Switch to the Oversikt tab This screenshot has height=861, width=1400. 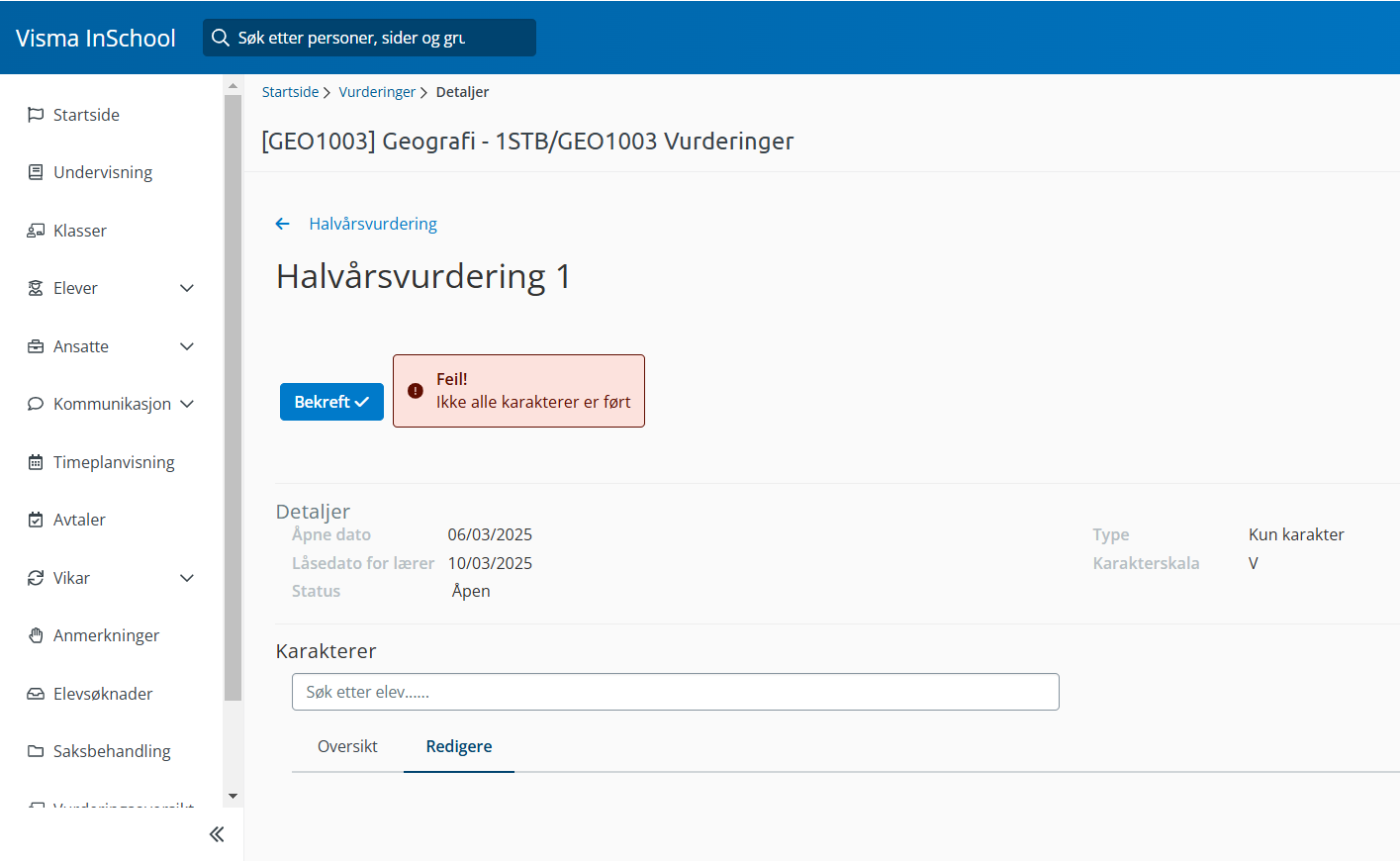pos(347,746)
